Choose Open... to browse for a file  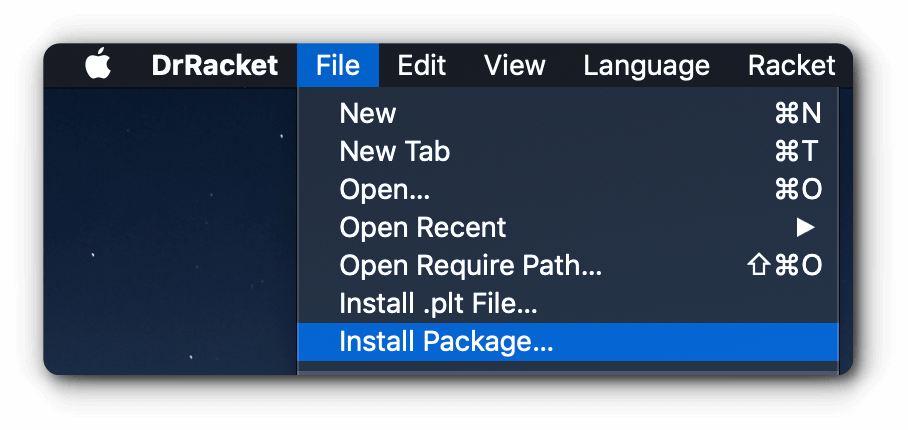[385, 190]
